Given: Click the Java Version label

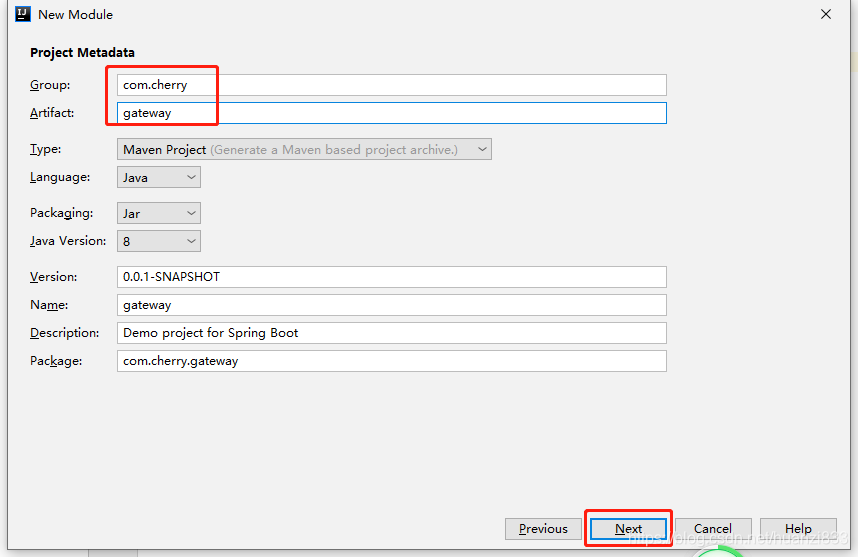Looking at the screenshot, I should coord(68,241).
